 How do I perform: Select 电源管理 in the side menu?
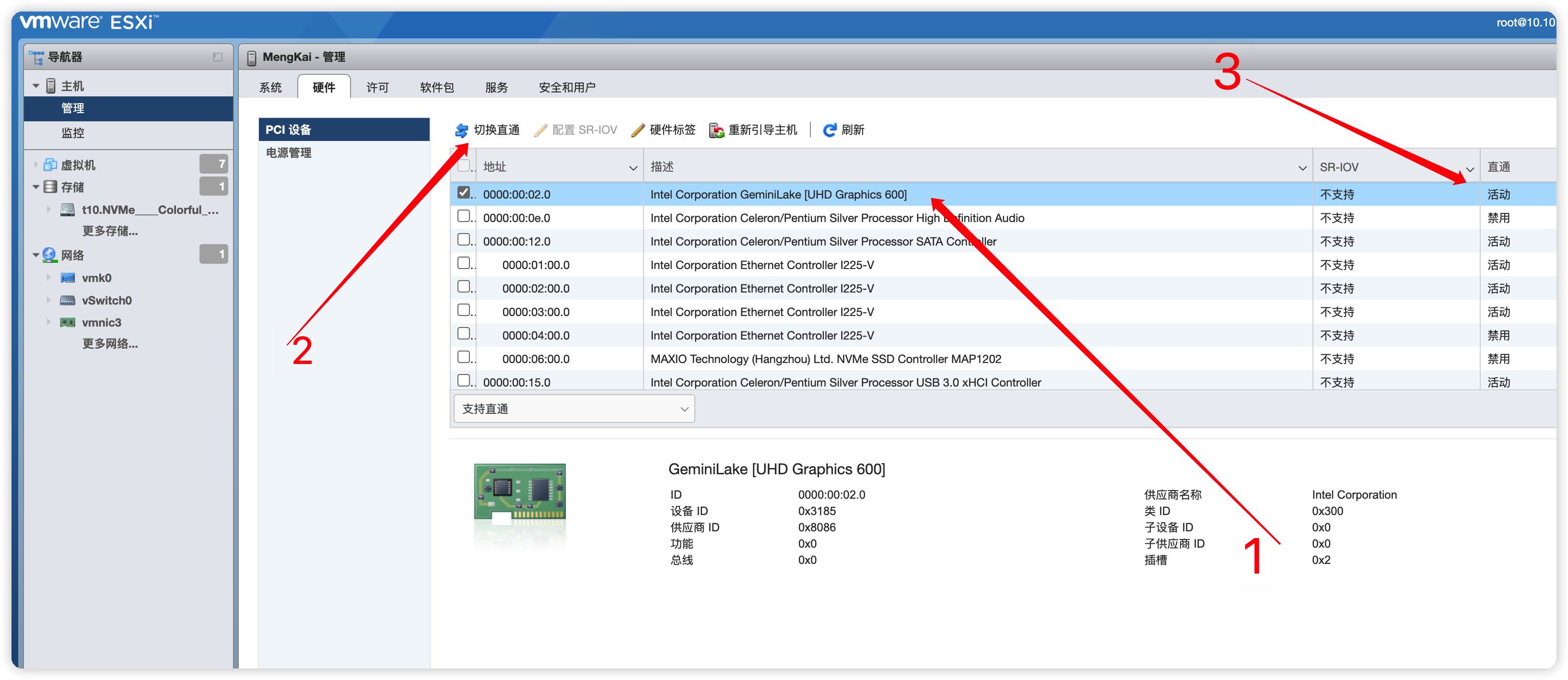[344, 153]
